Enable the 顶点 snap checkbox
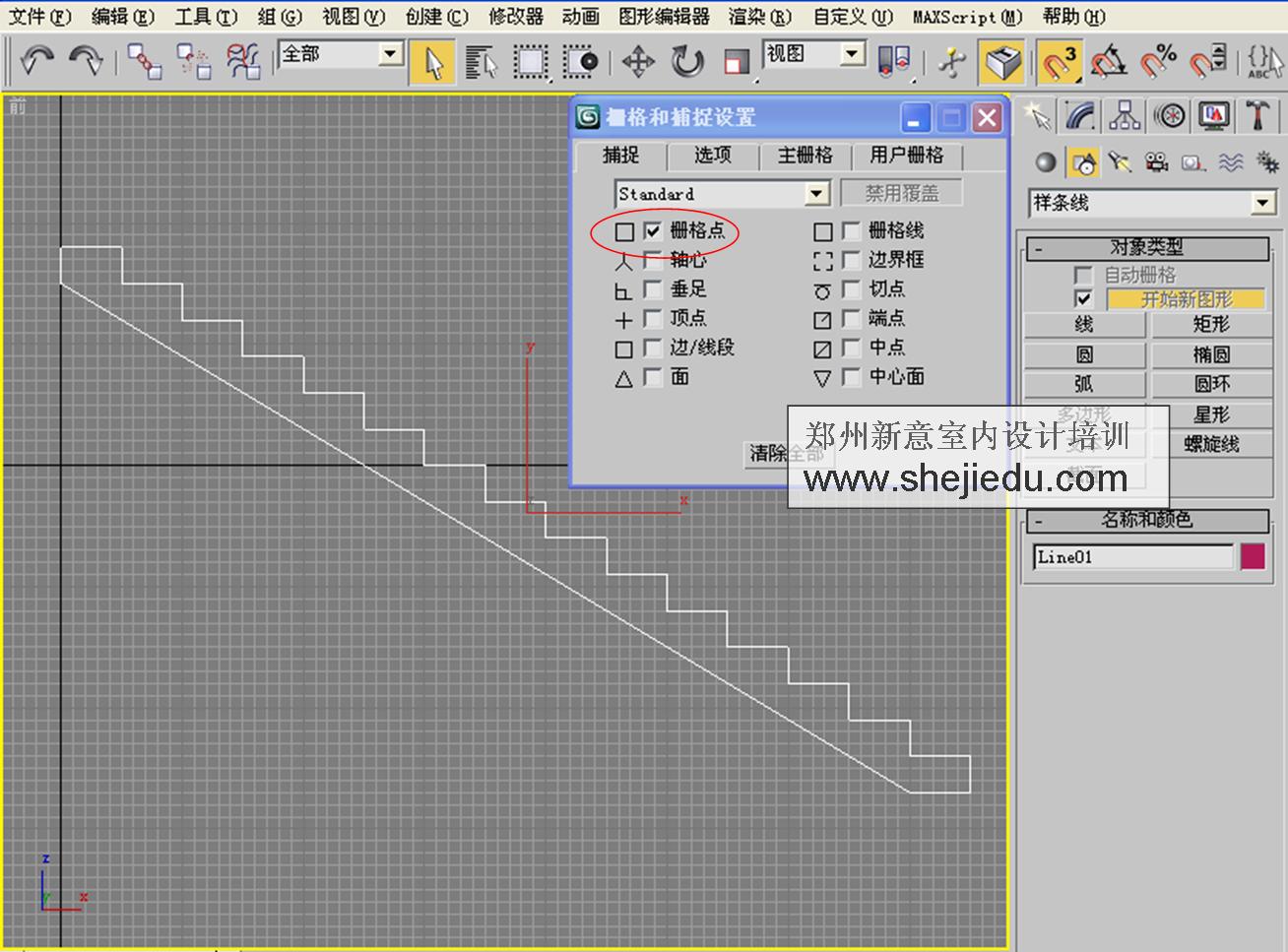 pyautogui.click(x=652, y=318)
